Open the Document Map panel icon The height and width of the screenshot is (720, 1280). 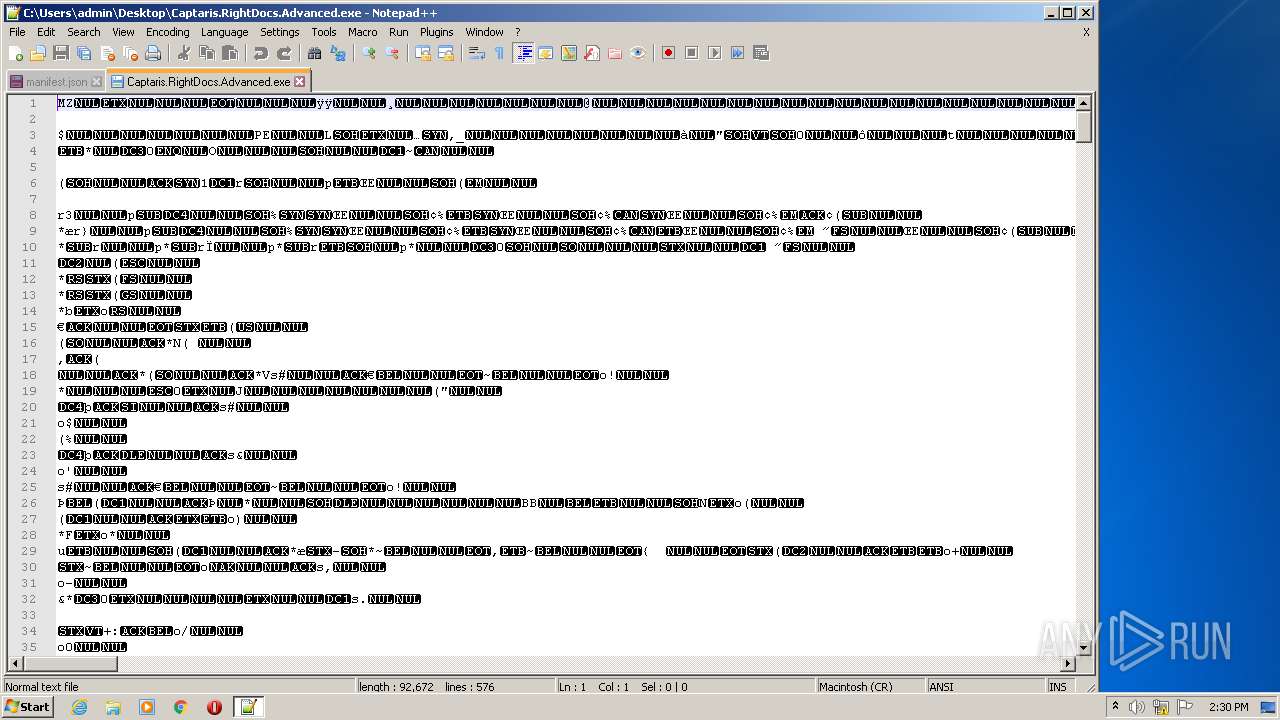click(x=568, y=53)
